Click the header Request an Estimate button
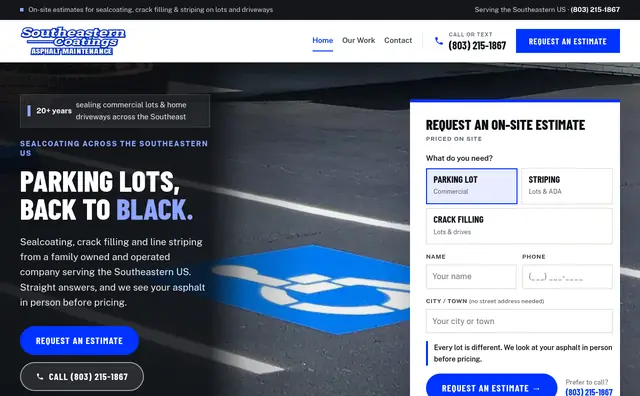This screenshot has width=640, height=396. [568, 41]
